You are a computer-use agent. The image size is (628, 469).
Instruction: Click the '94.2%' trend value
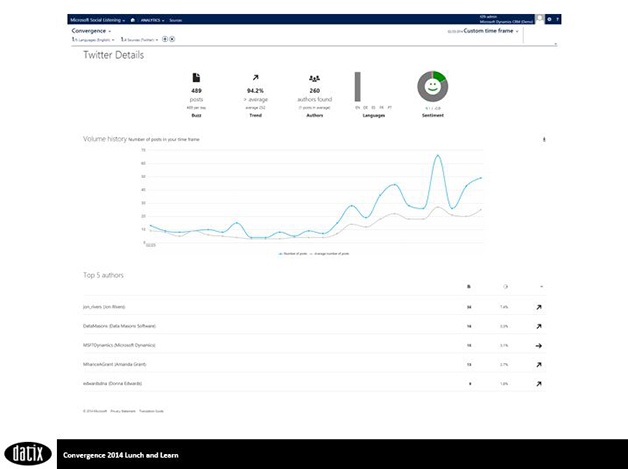point(256,91)
